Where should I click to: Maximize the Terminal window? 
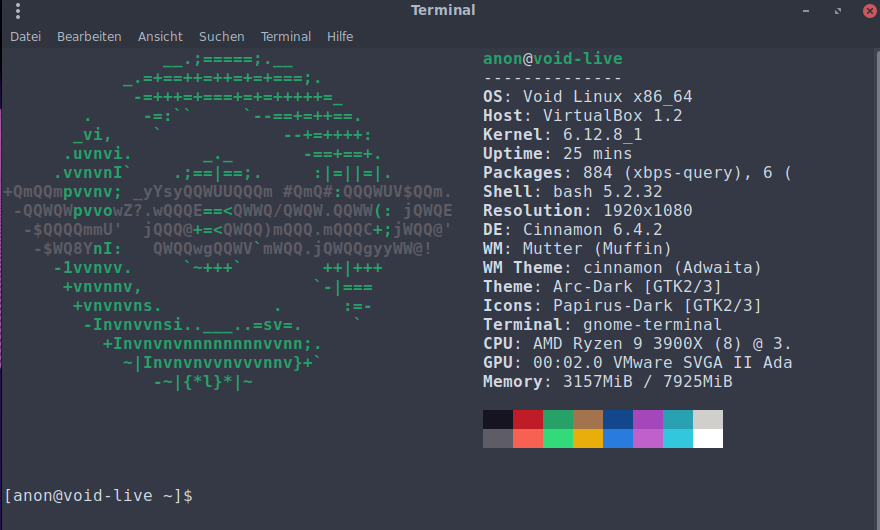coord(833,11)
